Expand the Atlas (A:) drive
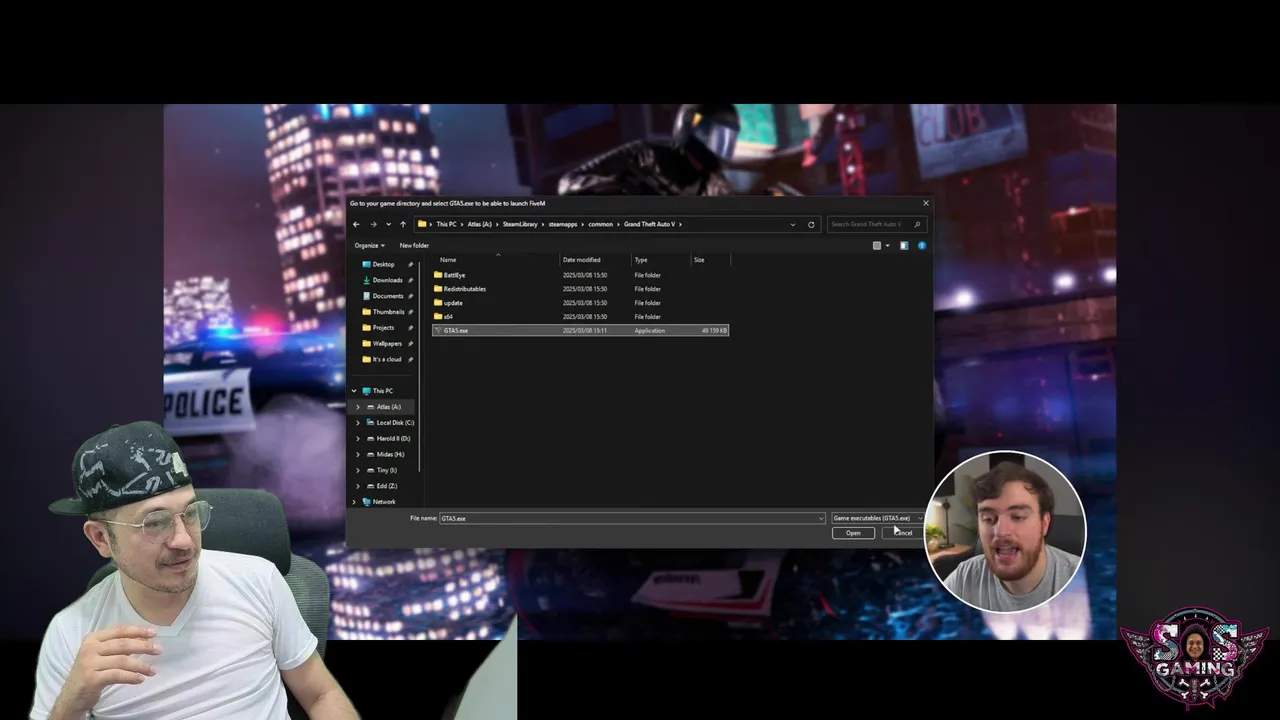This screenshot has width=1280, height=720. pyautogui.click(x=358, y=407)
